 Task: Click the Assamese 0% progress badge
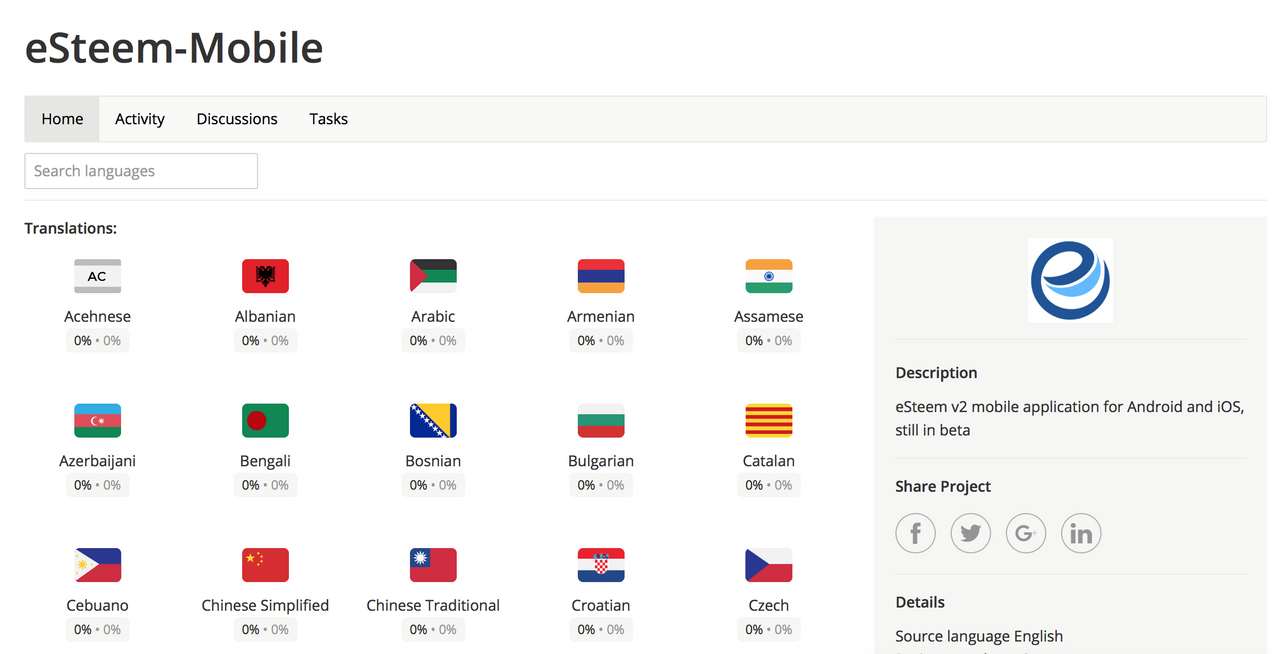click(x=769, y=341)
